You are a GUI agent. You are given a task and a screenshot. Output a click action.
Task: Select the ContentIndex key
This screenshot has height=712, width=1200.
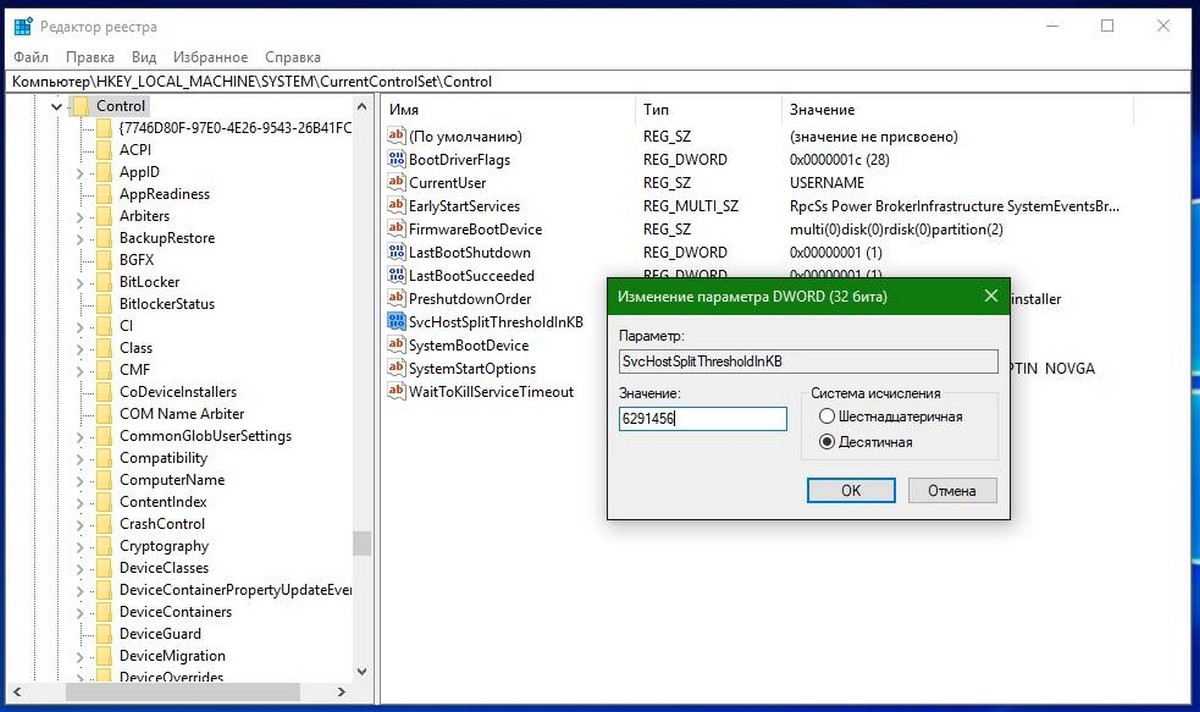coord(163,502)
